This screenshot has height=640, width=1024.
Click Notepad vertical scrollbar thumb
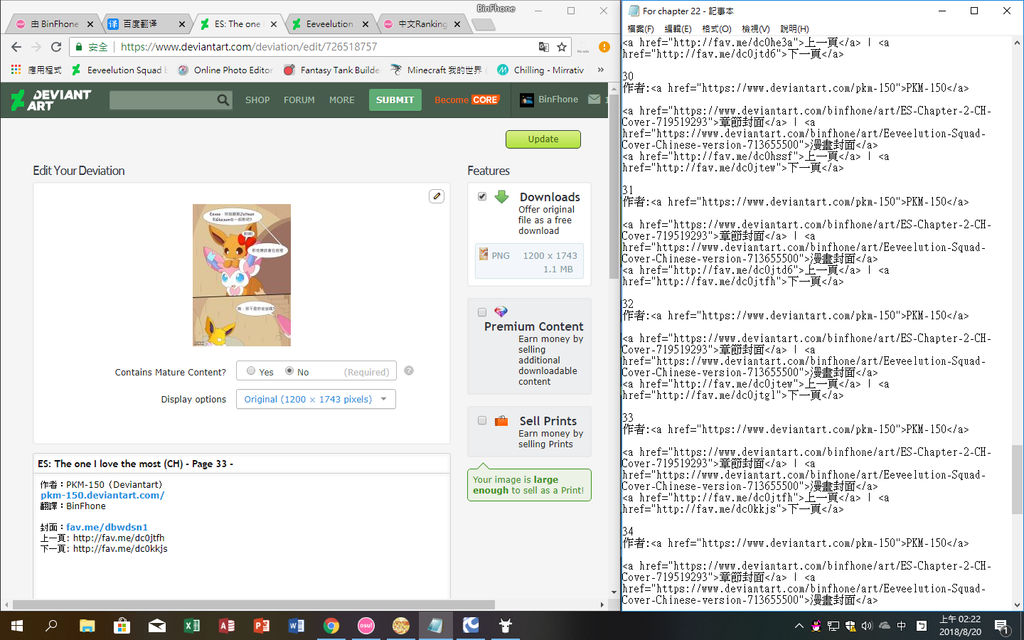[1017, 479]
